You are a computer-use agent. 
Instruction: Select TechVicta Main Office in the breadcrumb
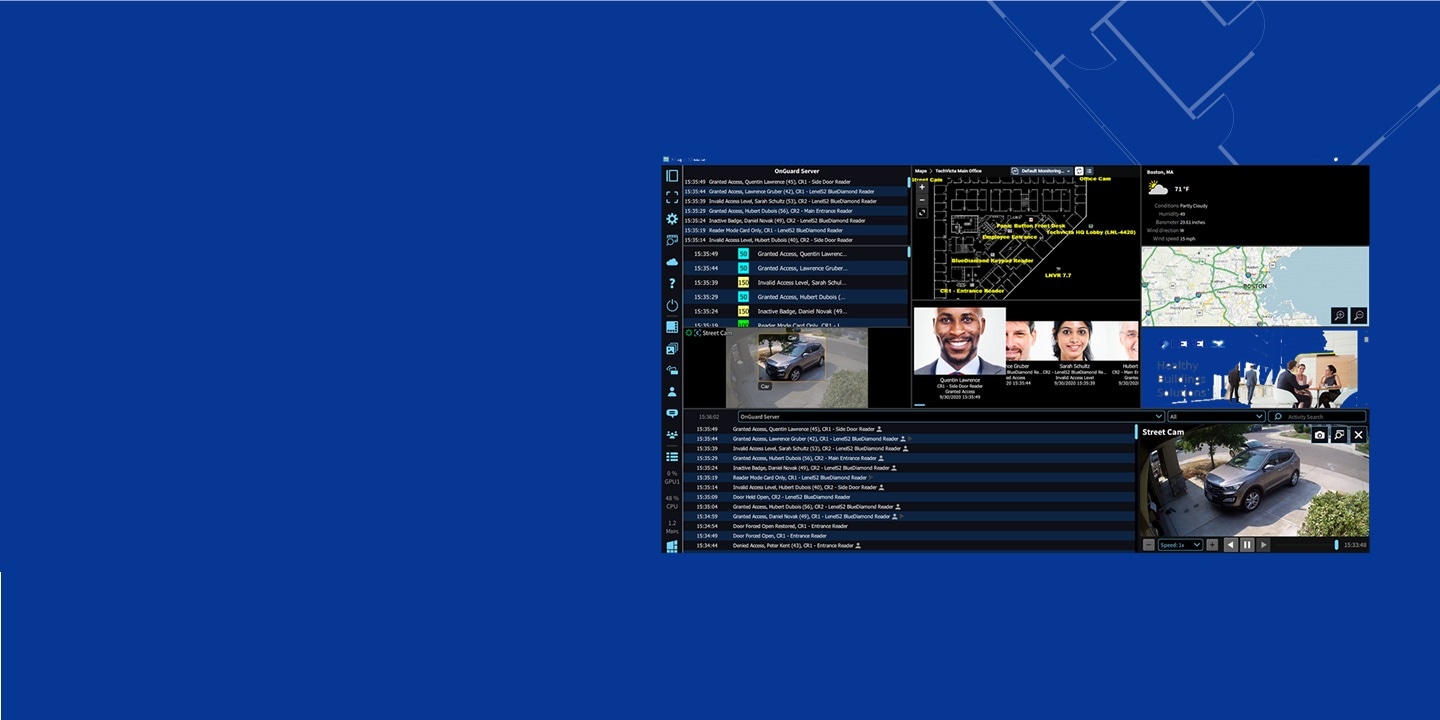click(x=958, y=171)
